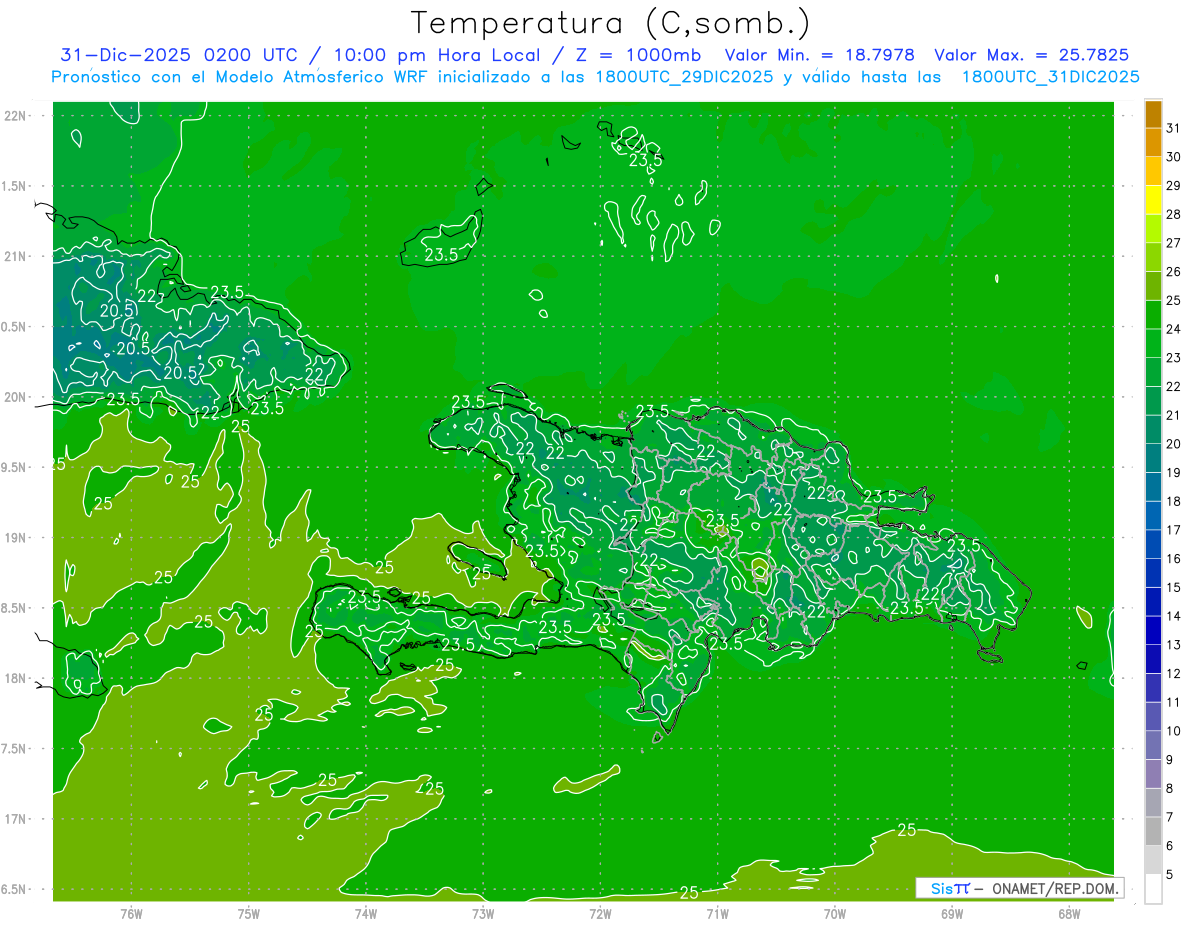The image size is (1200, 927).
Task: Click the legend scale value 30
Action: (1174, 156)
